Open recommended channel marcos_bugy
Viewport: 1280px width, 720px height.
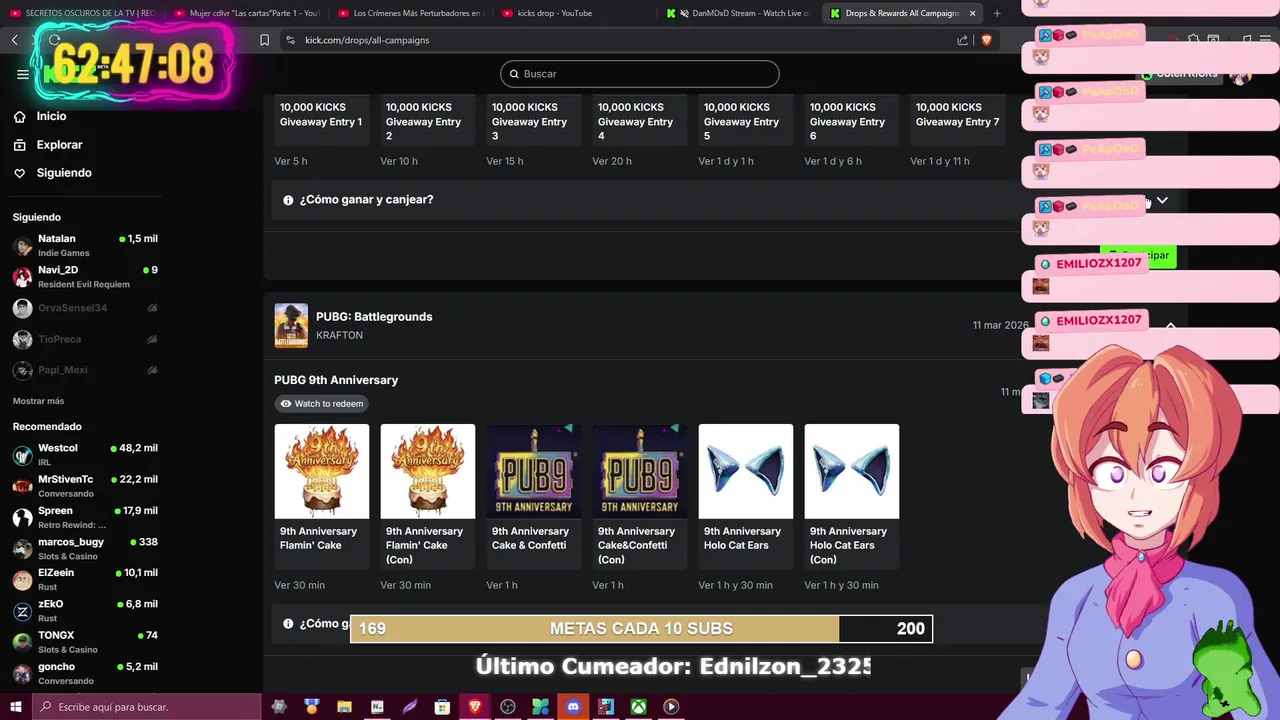click(85, 548)
